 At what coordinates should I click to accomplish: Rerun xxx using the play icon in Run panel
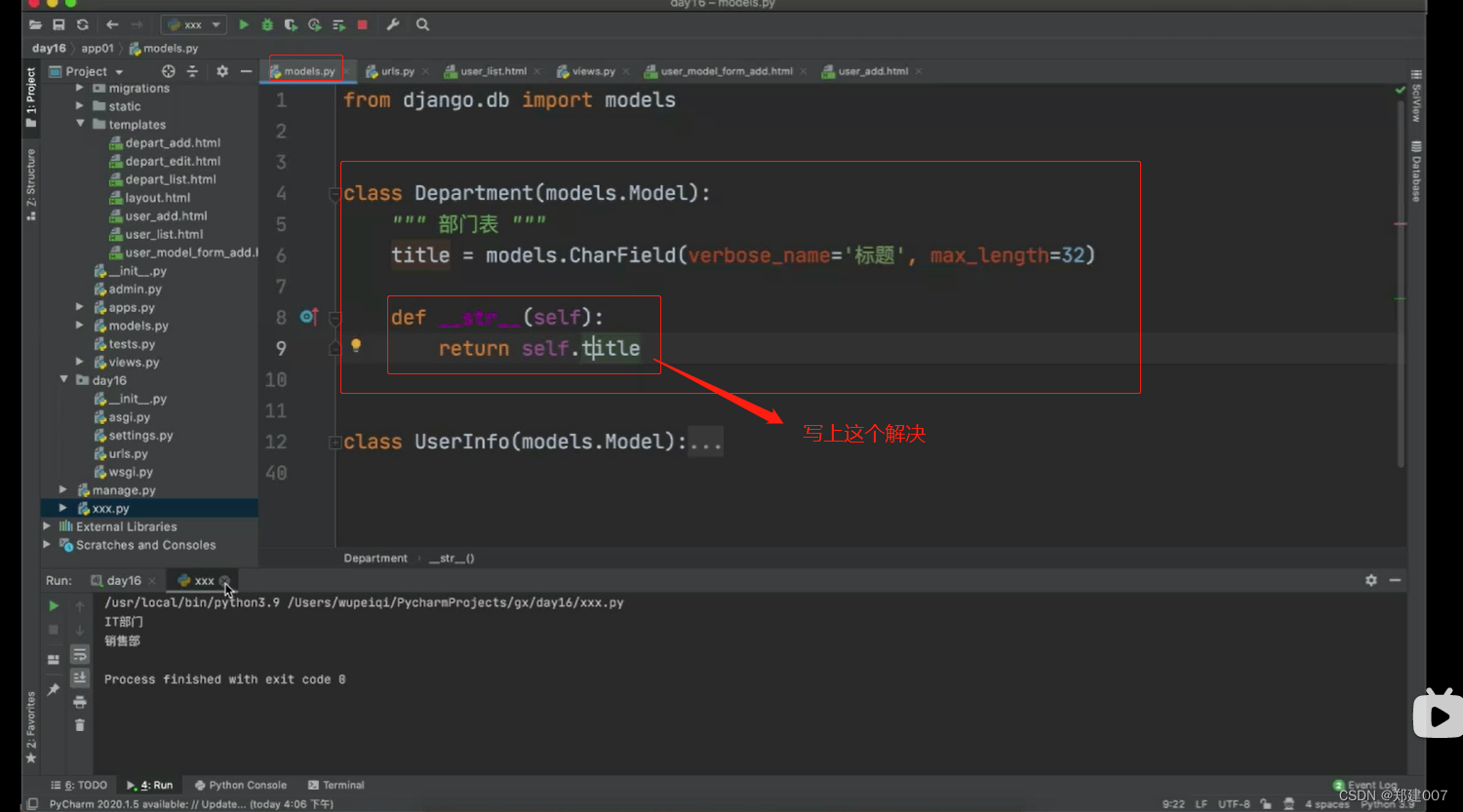54,605
